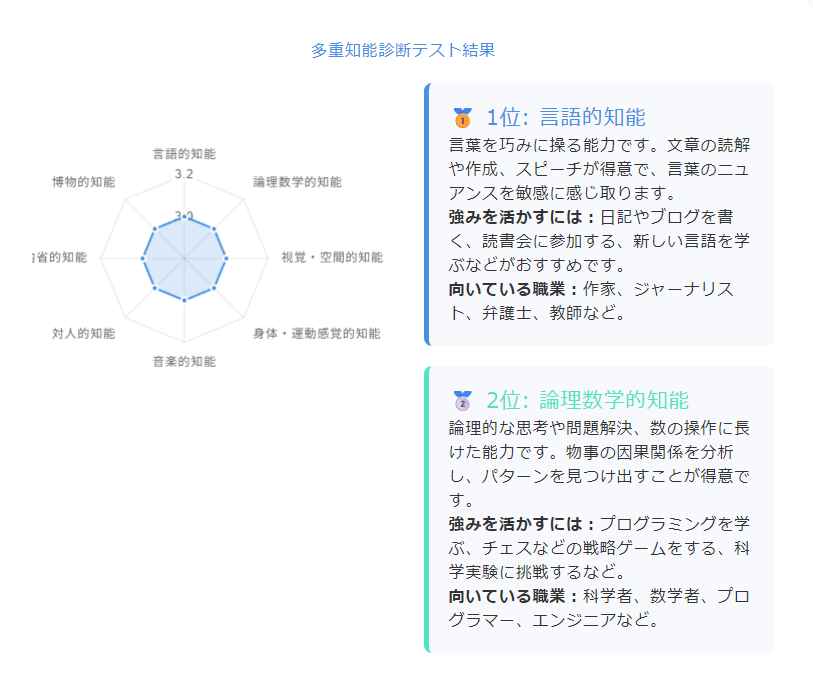Select the 多重知能診断テスト結果 title
Viewport: 813px width, 678px height.
(403, 50)
